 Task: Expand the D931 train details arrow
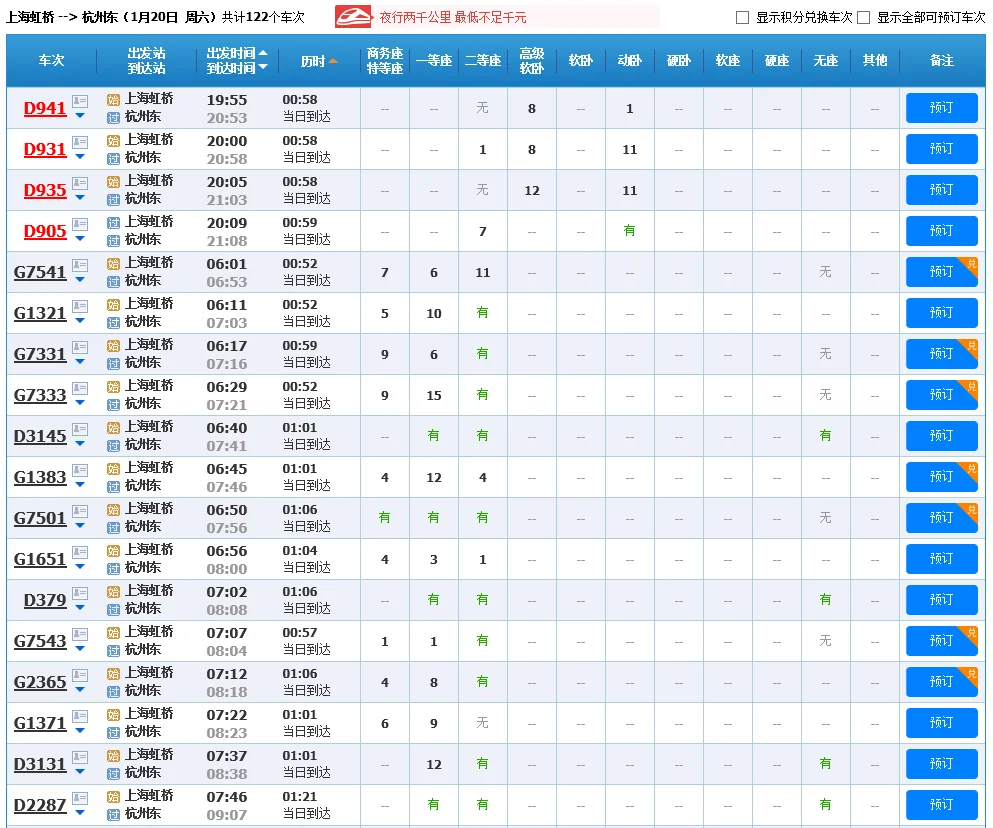[80, 158]
